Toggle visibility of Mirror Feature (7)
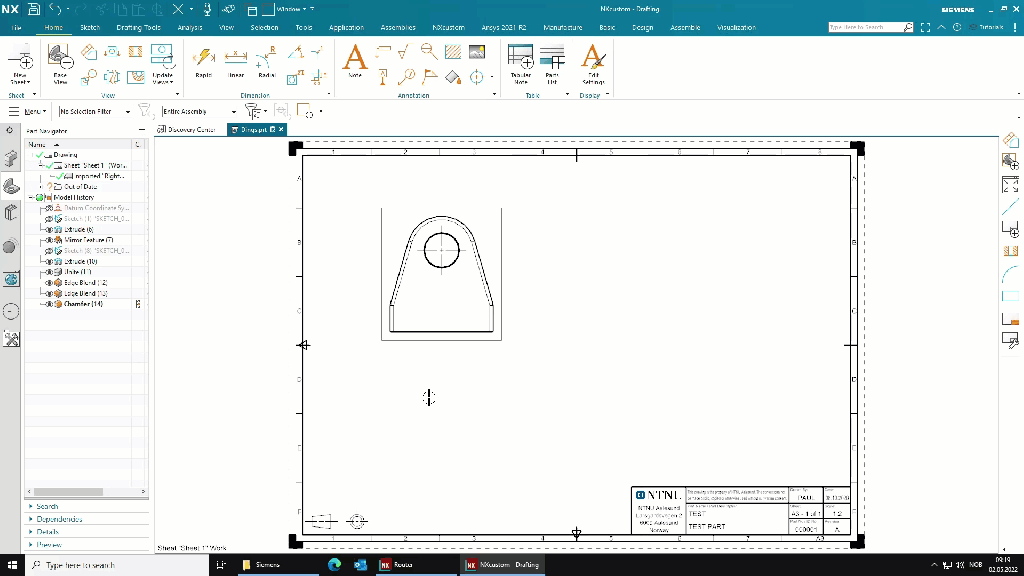 [48, 240]
